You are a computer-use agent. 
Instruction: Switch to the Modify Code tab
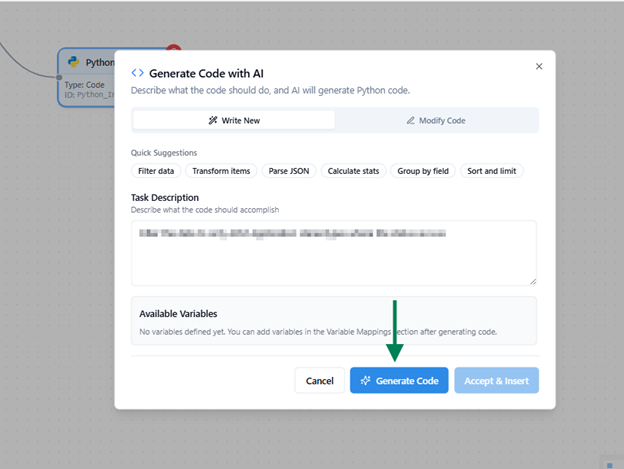pyautogui.click(x=436, y=120)
